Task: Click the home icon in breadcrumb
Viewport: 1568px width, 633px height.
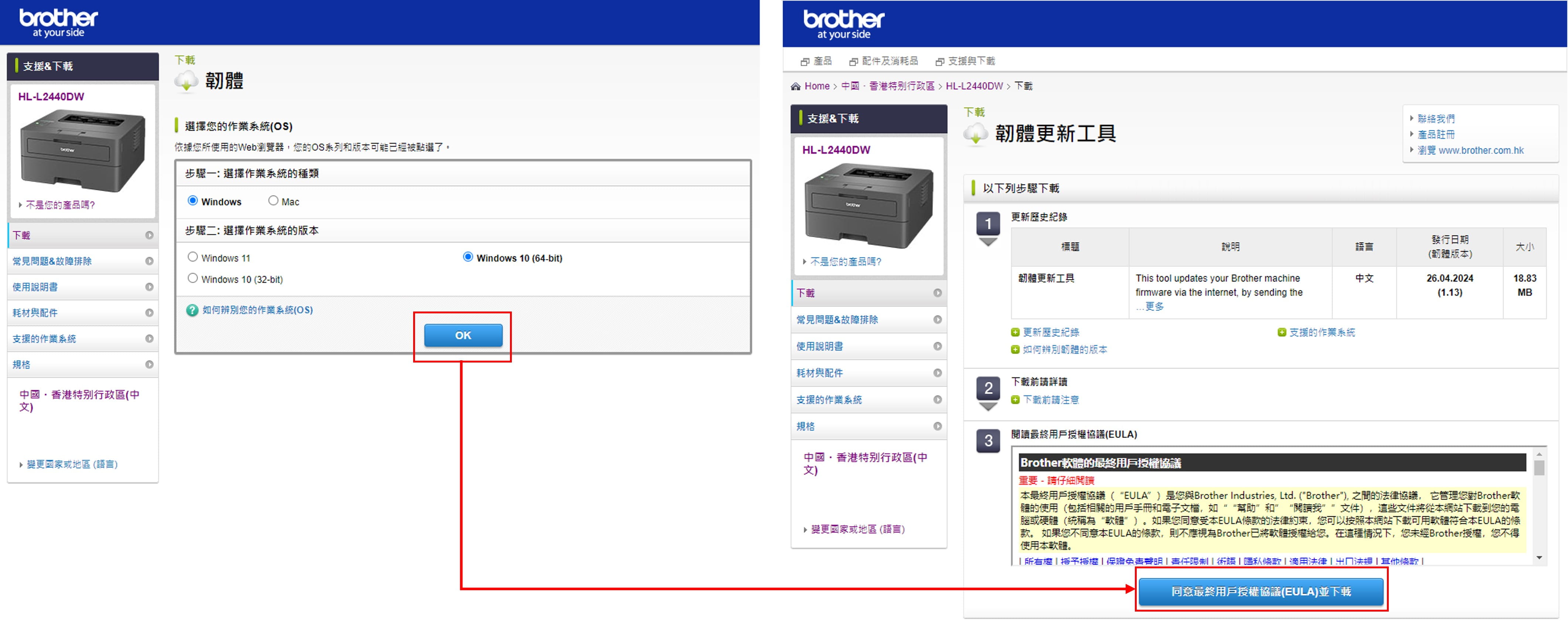Action: (796, 86)
